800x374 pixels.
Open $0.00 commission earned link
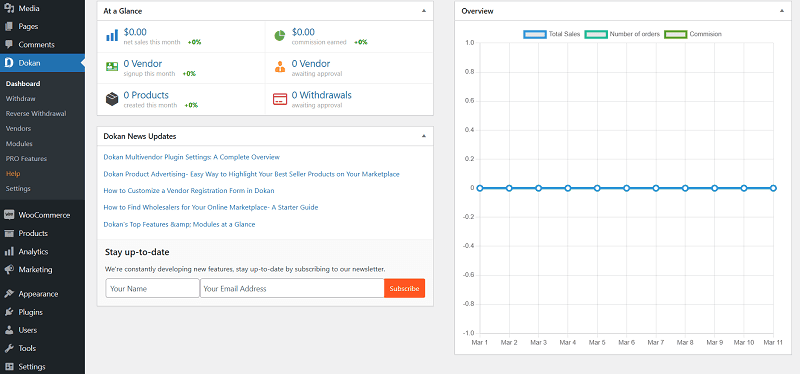click(x=303, y=32)
